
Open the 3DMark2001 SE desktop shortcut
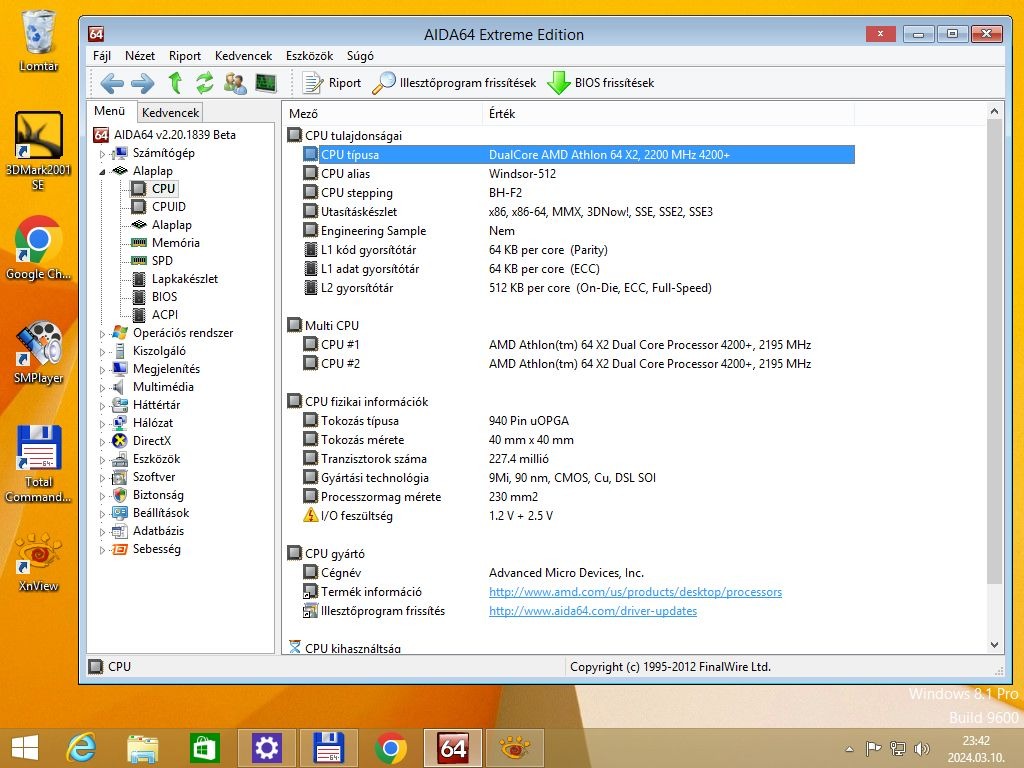39,151
